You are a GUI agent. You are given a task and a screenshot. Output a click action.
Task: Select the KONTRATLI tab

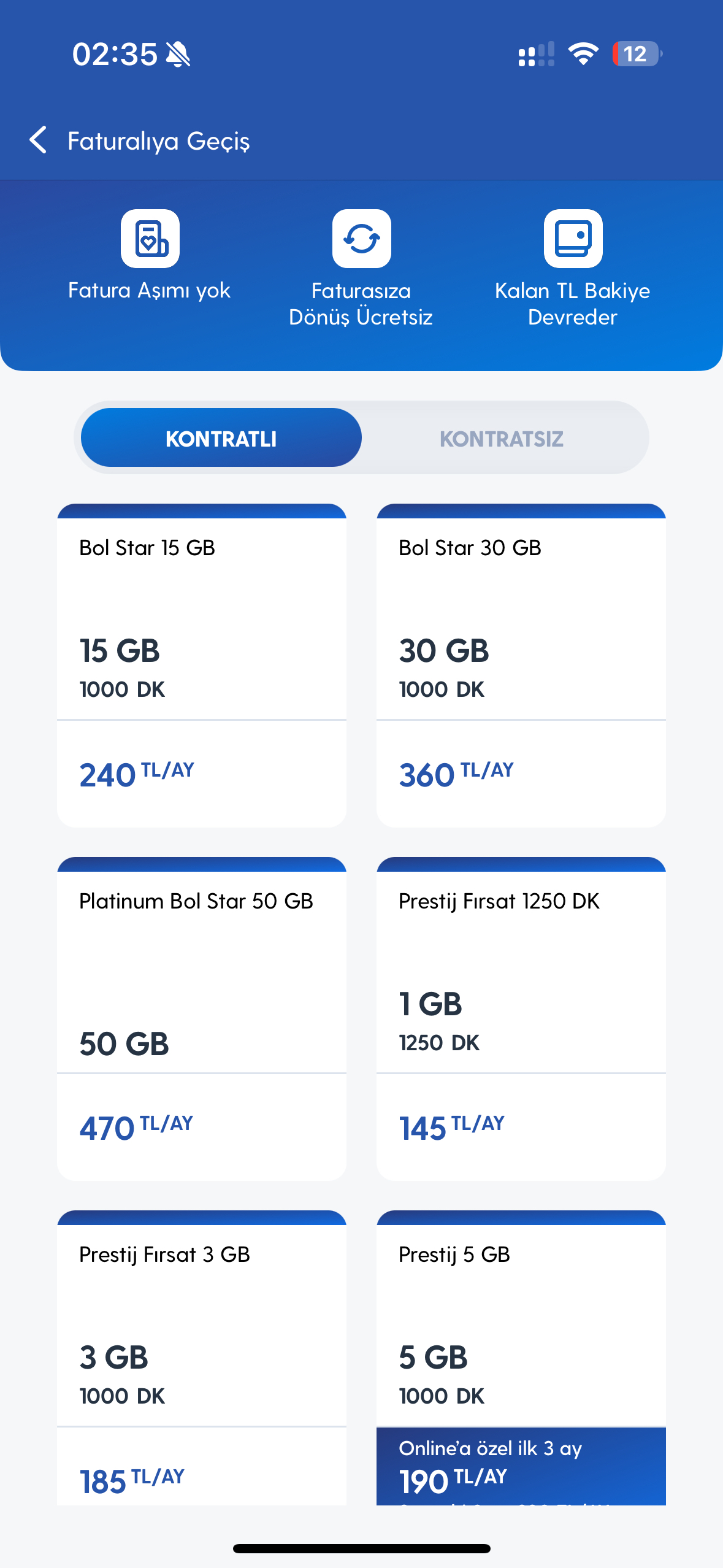point(221,438)
